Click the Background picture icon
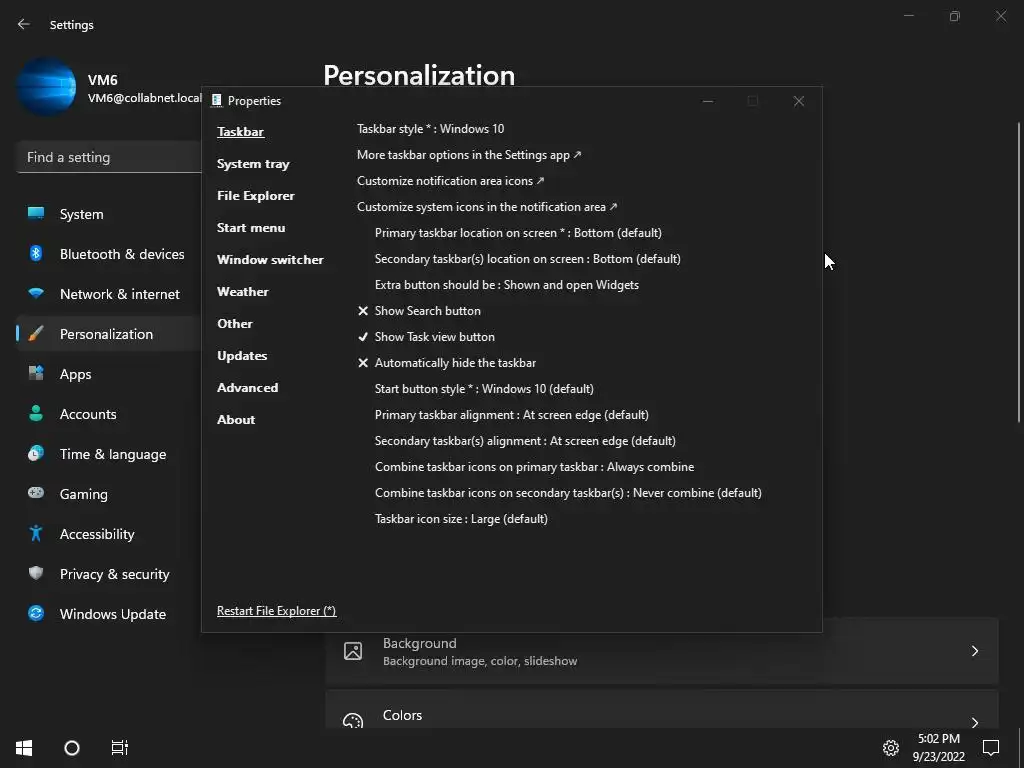 (353, 651)
